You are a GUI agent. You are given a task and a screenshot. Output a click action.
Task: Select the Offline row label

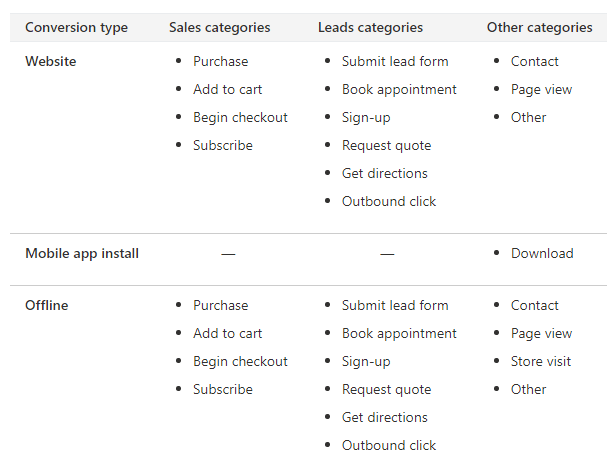(47, 305)
